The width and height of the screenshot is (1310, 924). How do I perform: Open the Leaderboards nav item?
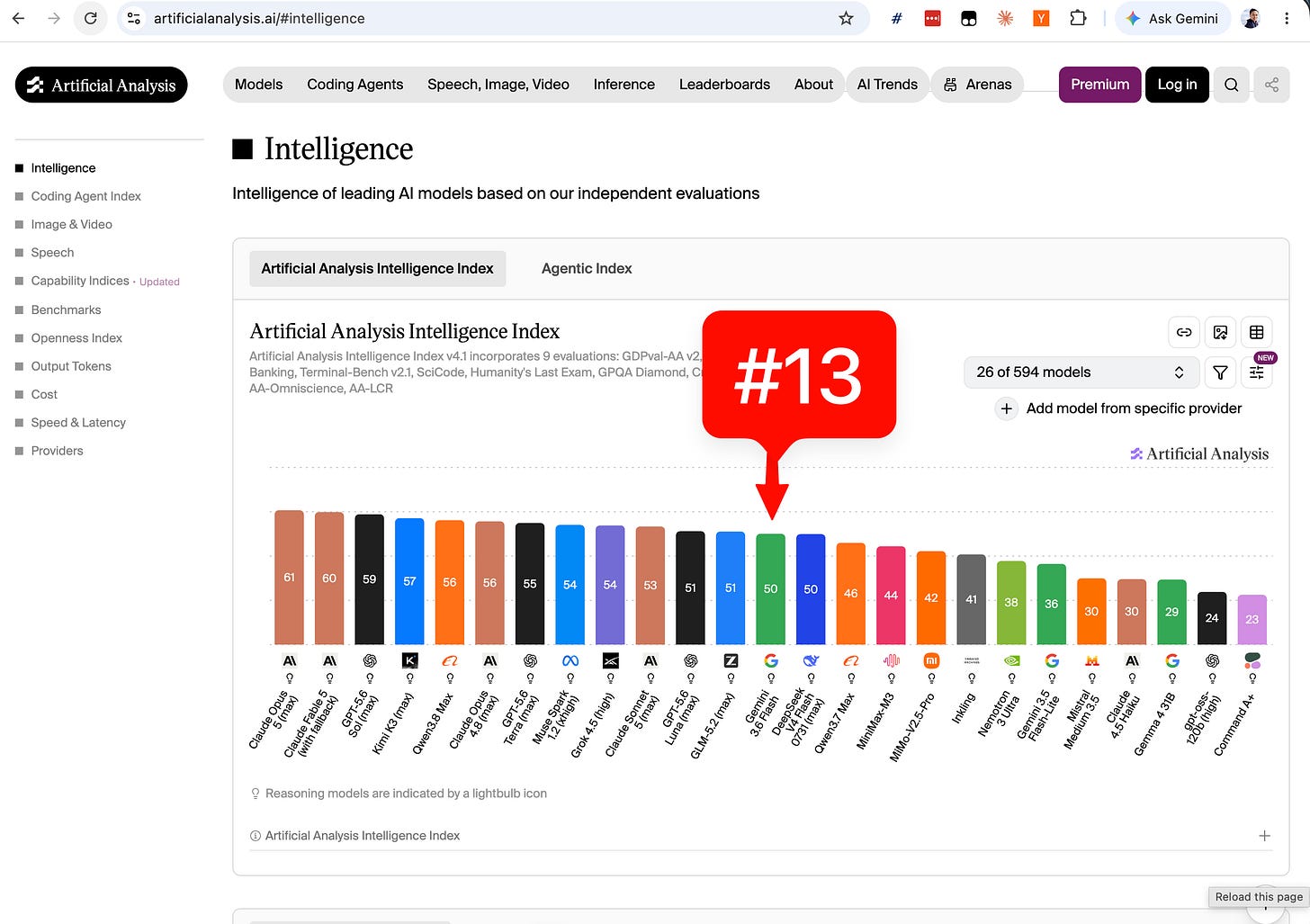click(724, 85)
